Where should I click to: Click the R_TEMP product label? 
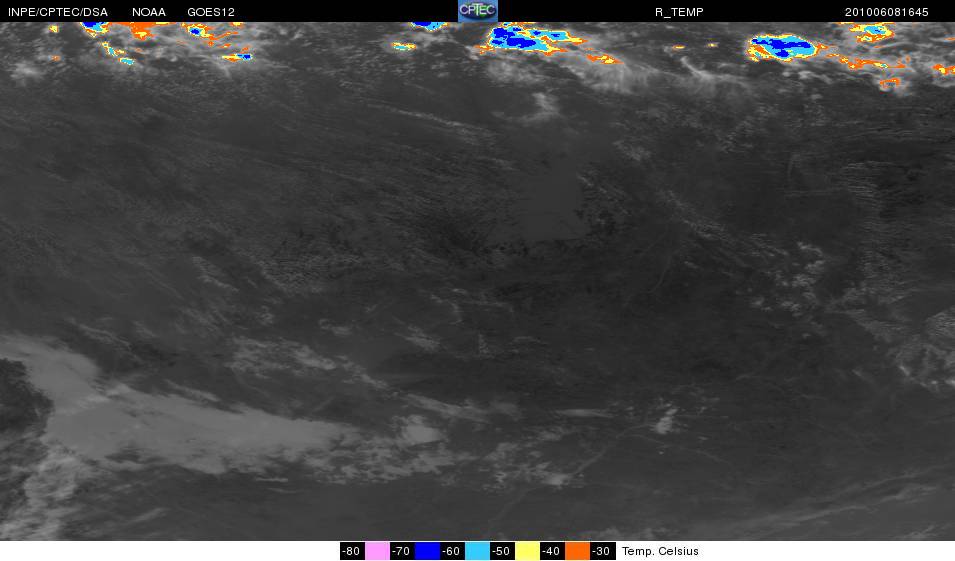point(679,12)
